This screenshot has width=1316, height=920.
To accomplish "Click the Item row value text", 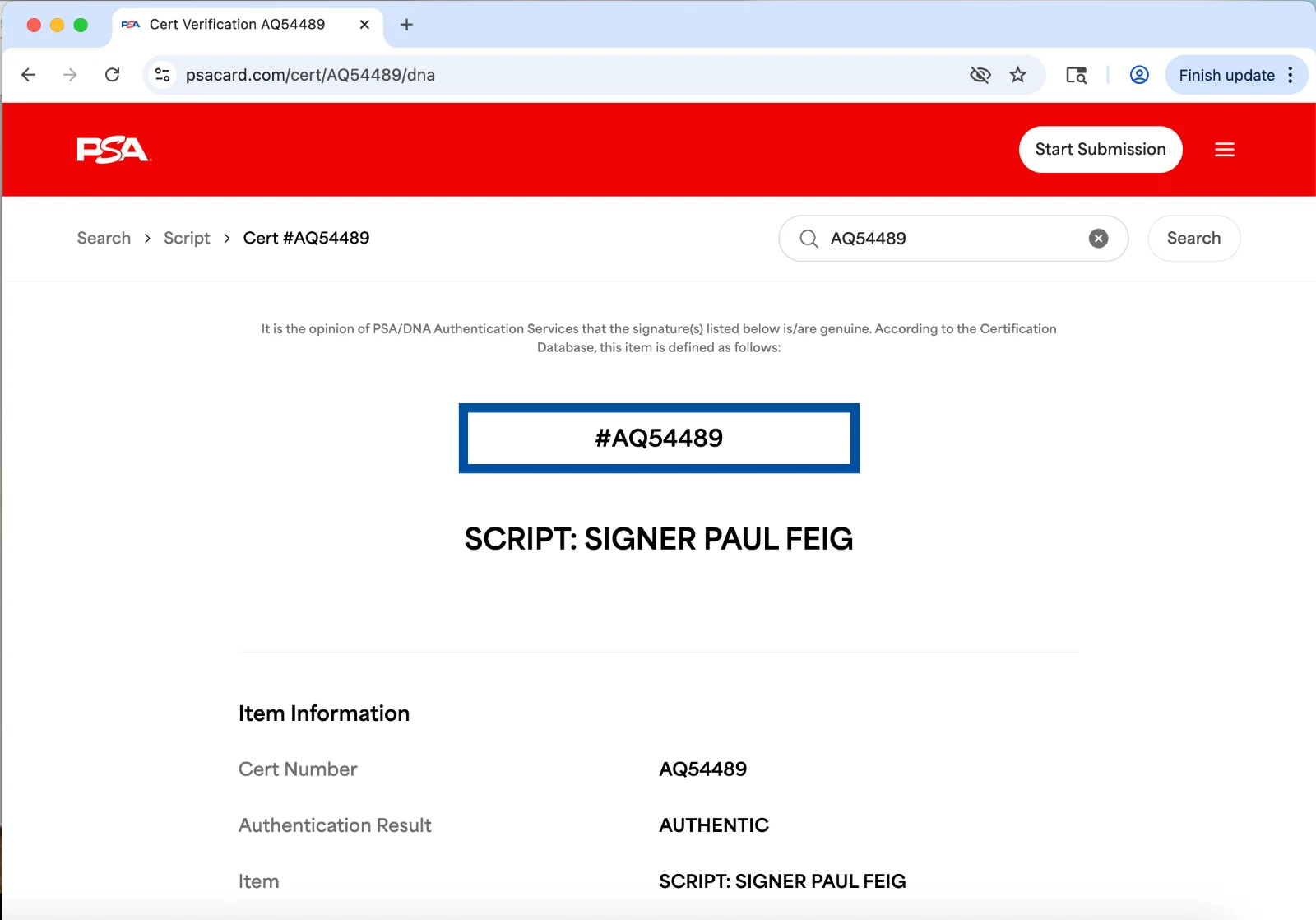I will 782,881.
